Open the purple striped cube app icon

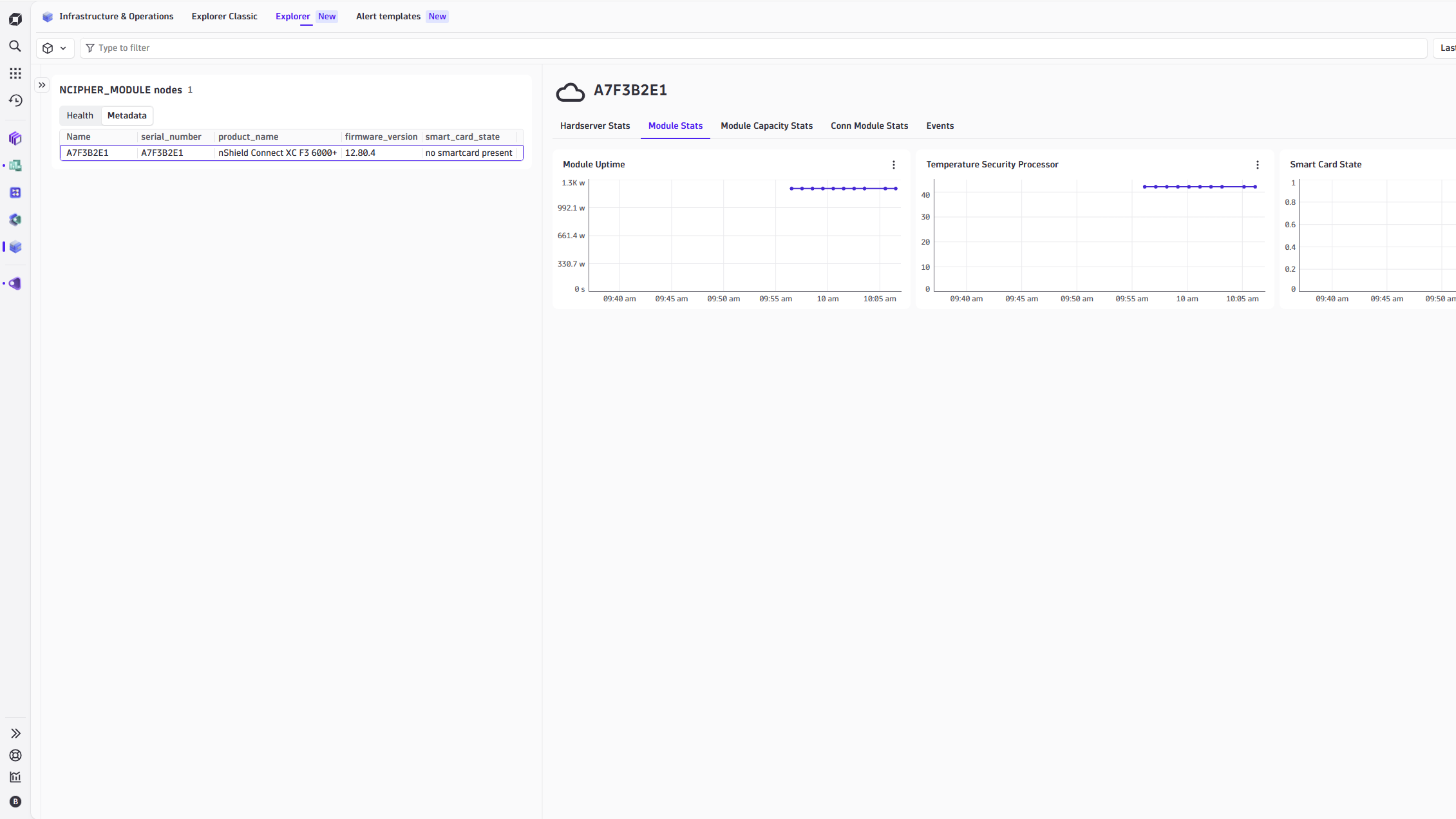[x=15, y=138]
